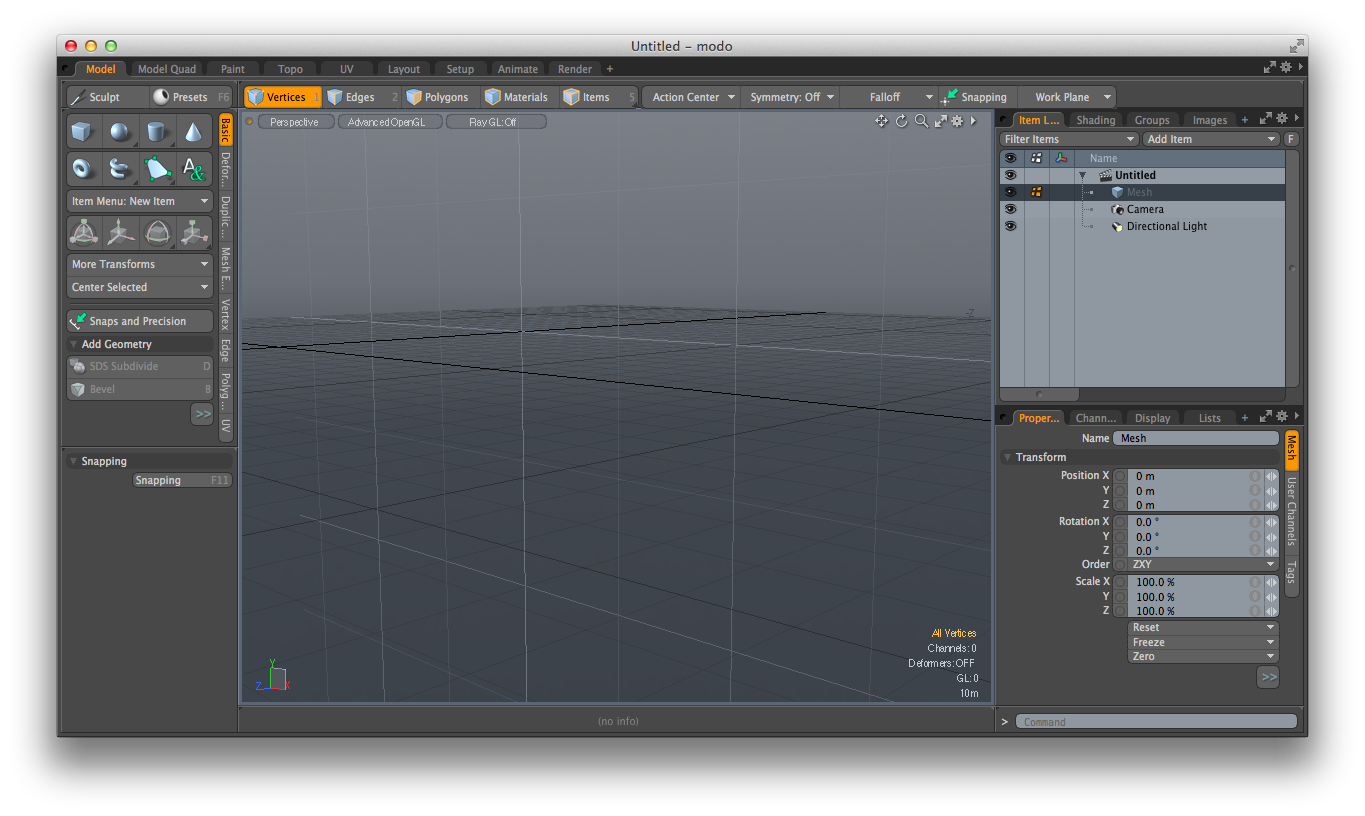Open the Channels tab in properties
The width and height of the screenshot is (1365, 816).
coord(1095,418)
